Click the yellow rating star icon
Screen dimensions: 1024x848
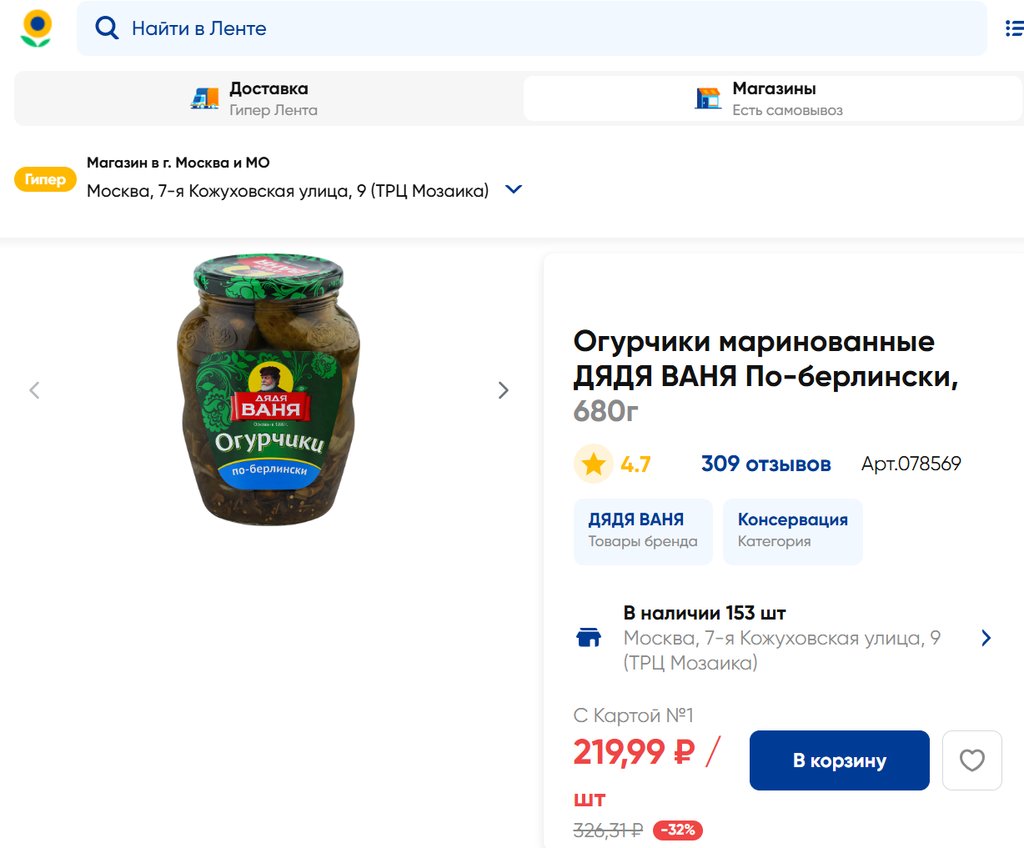(593, 464)
